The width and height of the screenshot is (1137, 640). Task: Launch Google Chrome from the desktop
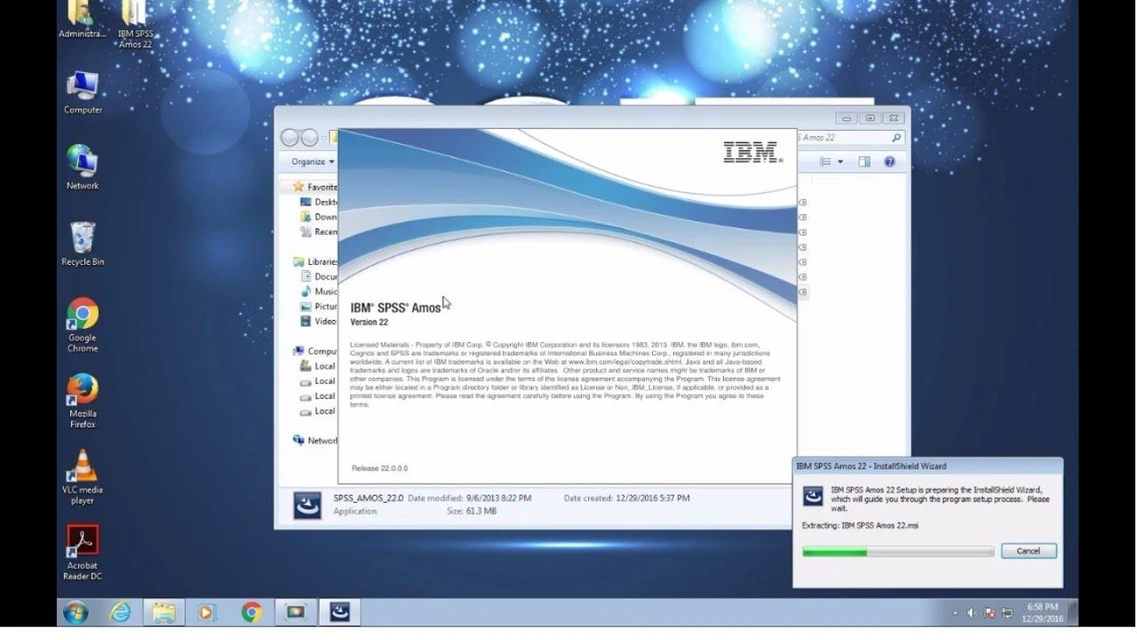coord(83,325)
